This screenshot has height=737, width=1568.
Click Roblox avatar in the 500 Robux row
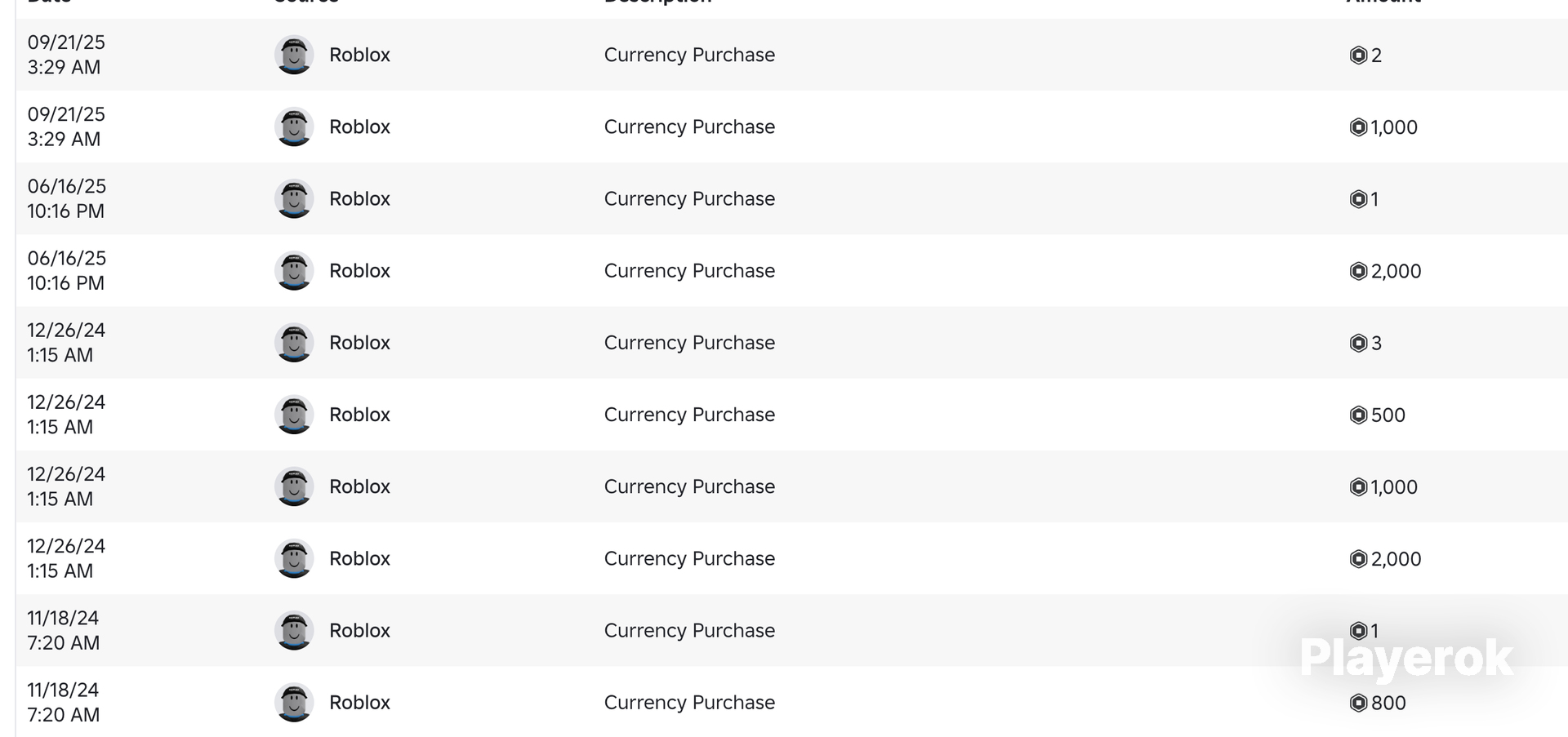pos(294,415)
